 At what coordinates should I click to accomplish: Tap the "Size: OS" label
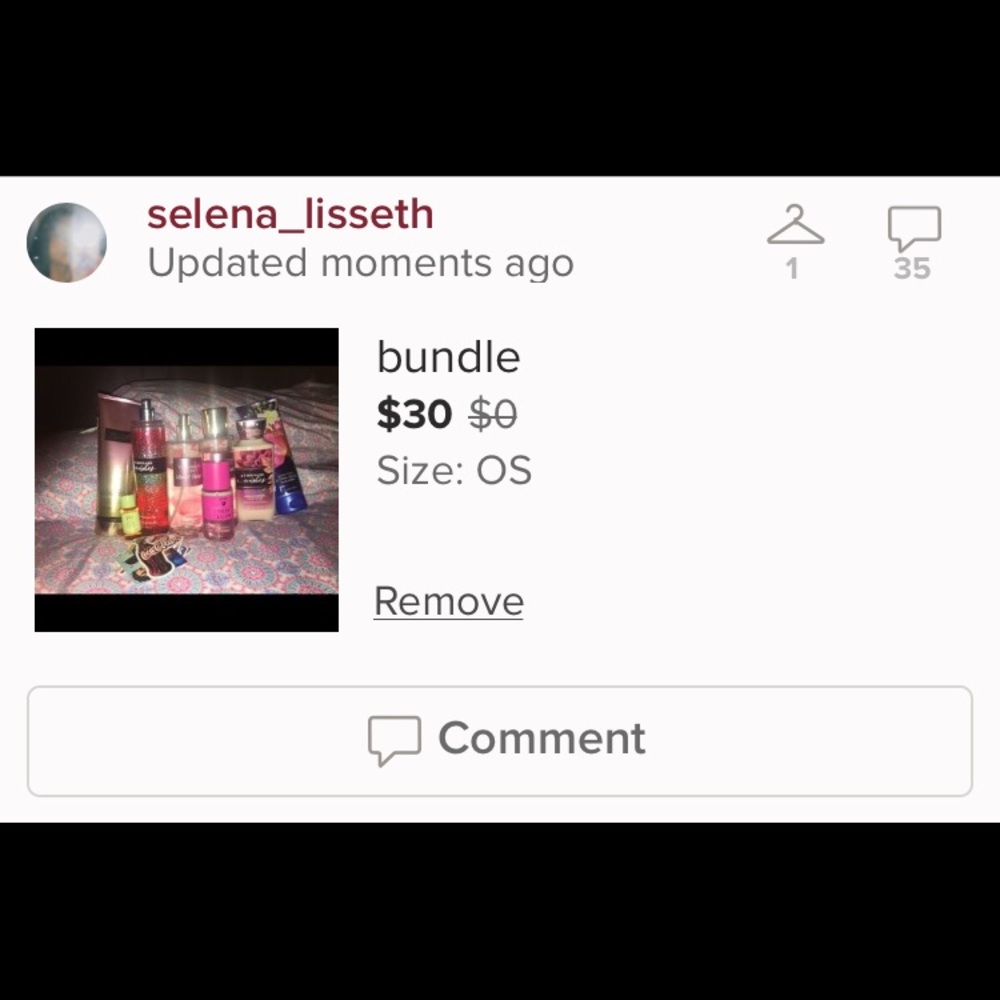pyautogui.click(x=454, y=470)
